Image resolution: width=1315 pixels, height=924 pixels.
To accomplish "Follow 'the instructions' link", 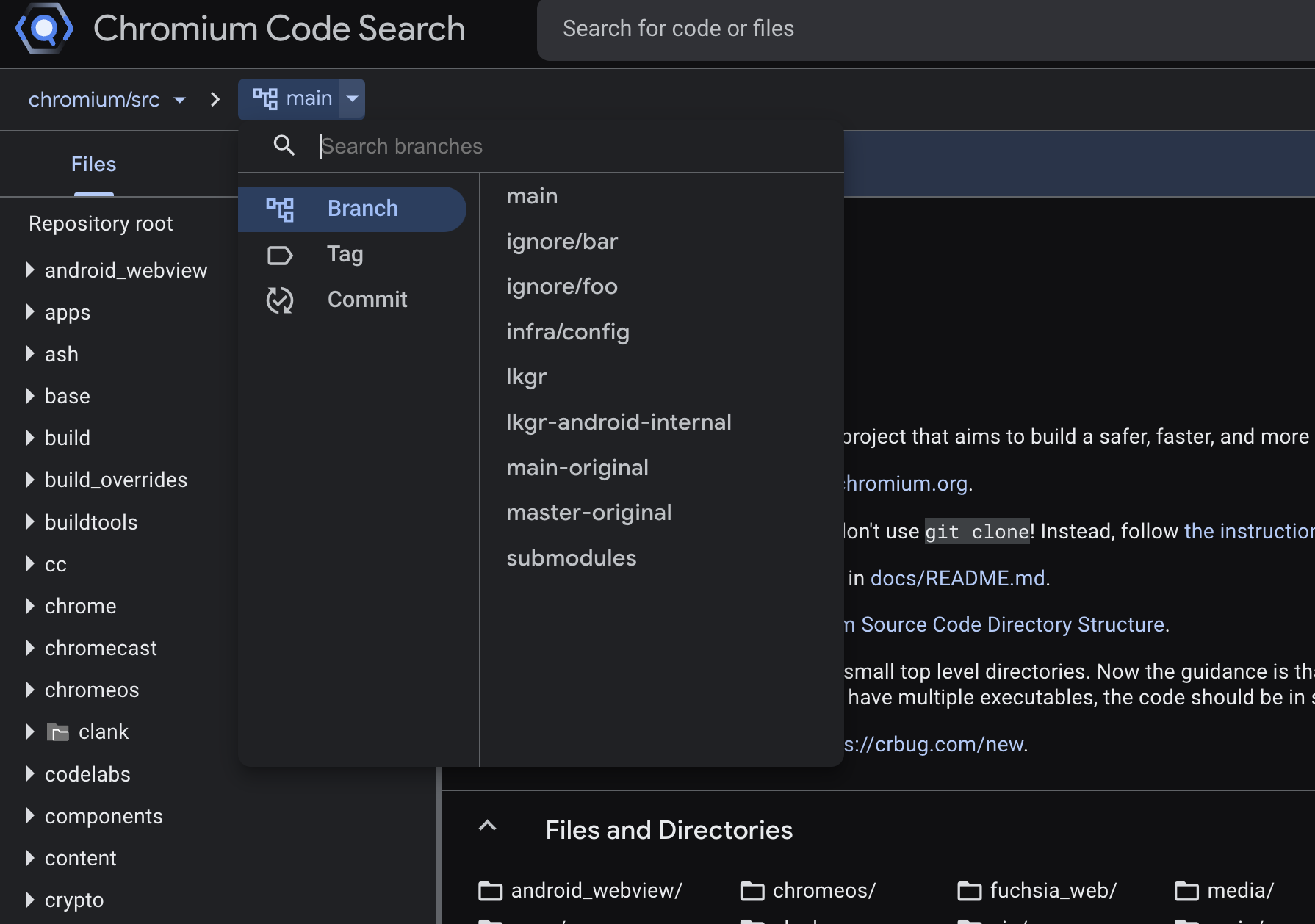I will [1250, 531].
